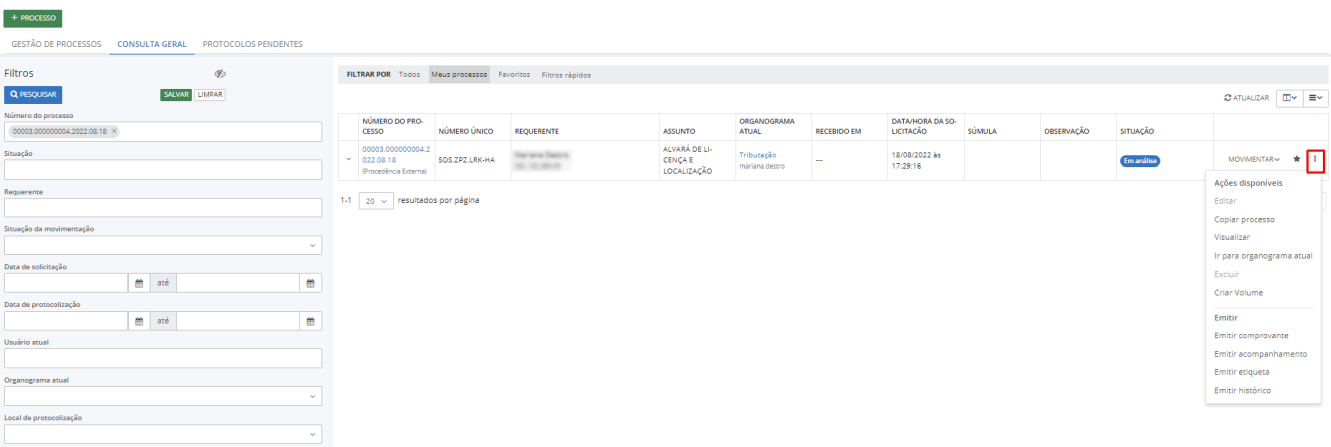The width and height of the screenshot is (1331, 447).
Task: Open calendar for Data de solicitação start
Action: pyautogui.click(x=140, y=283)
